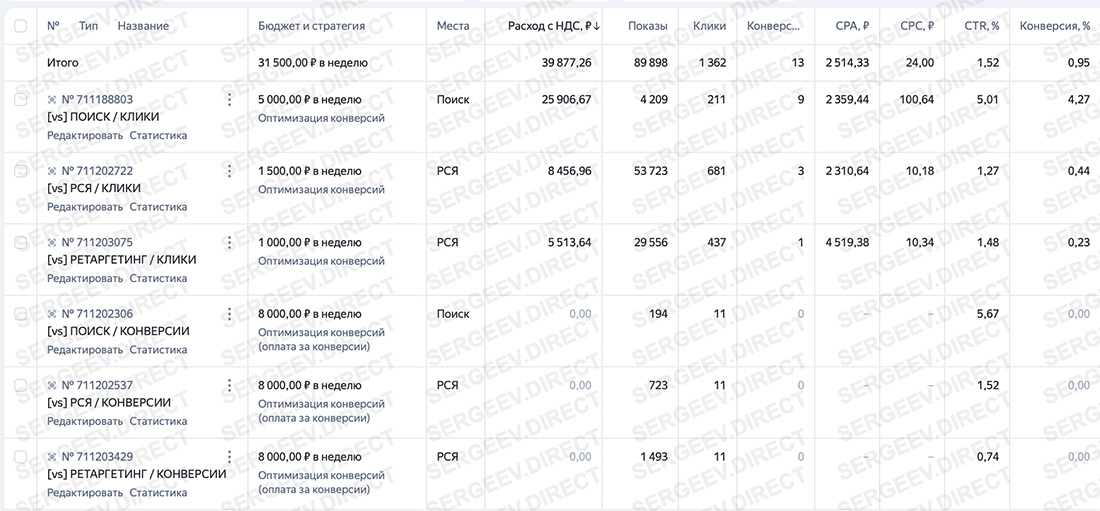
Task: Click the Название column header
Action: (x=143, y=26)
